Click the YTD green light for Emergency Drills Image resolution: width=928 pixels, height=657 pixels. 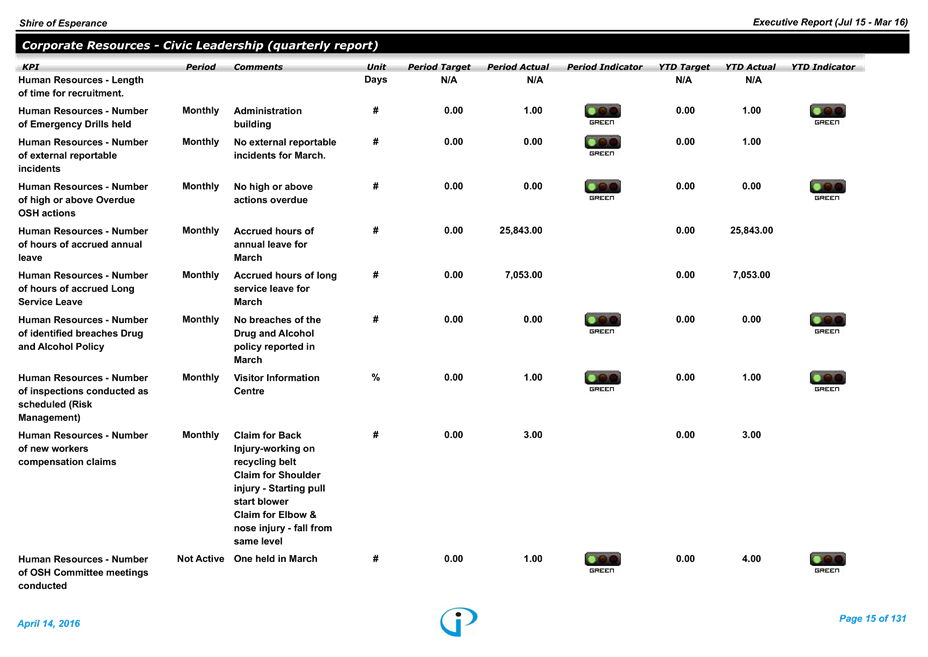tap(827, 114)
